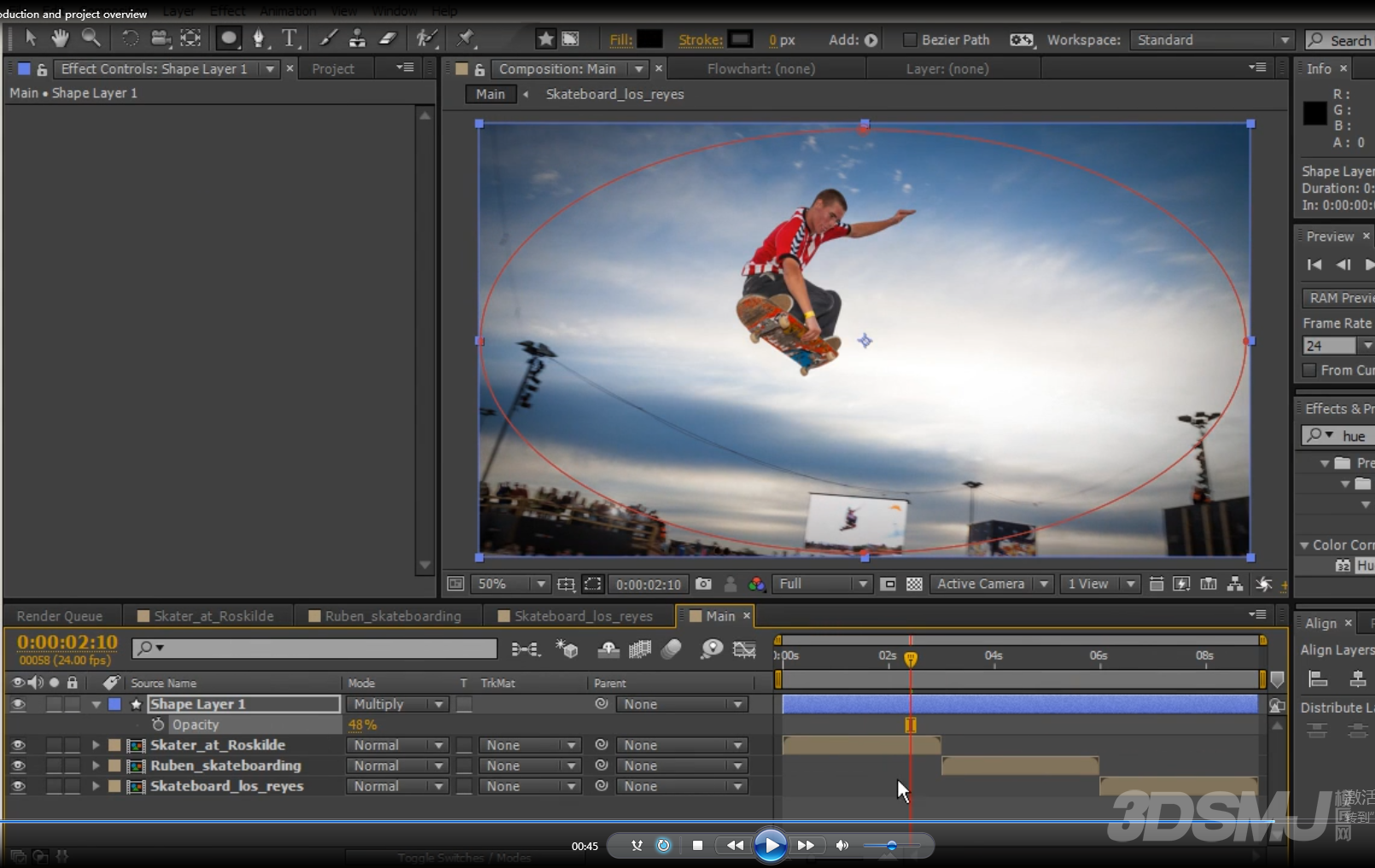Select Flowchart (none) tab
The image size is (1375, 868).
[x=761, y=69]
